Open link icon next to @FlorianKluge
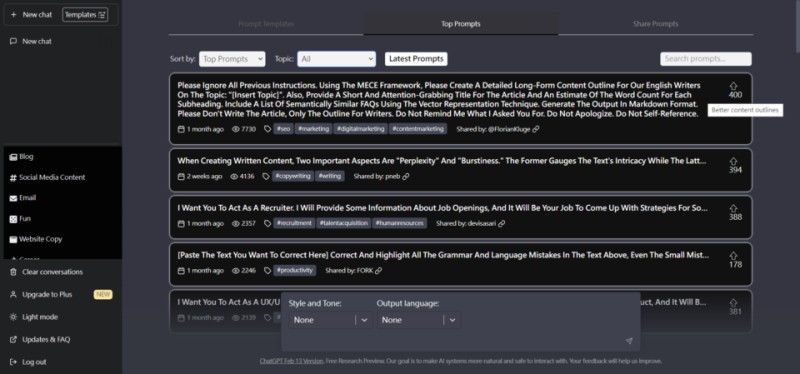Image resolution: width=800 pixels, height=374 pixels. pos(535,129)
